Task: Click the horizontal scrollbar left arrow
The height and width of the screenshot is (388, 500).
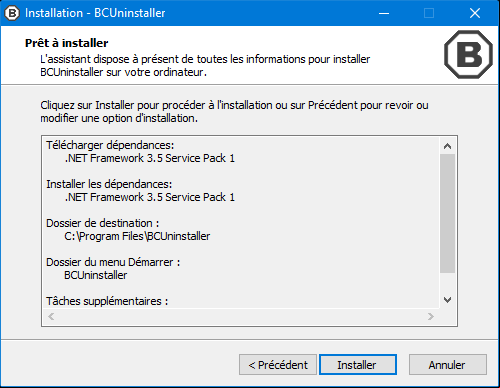Action: [51, 316]
